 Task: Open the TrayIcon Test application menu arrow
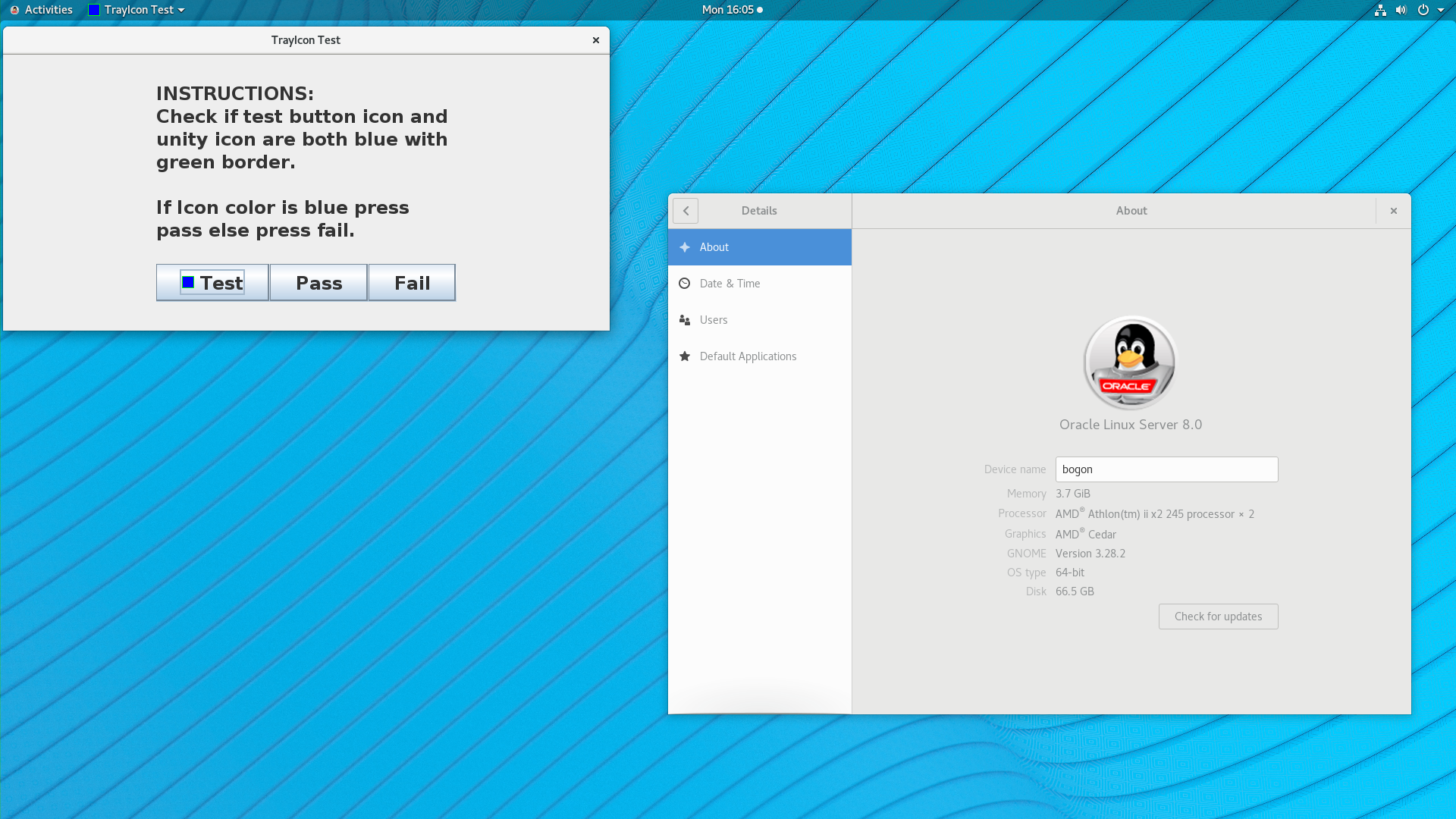[181, 11]
